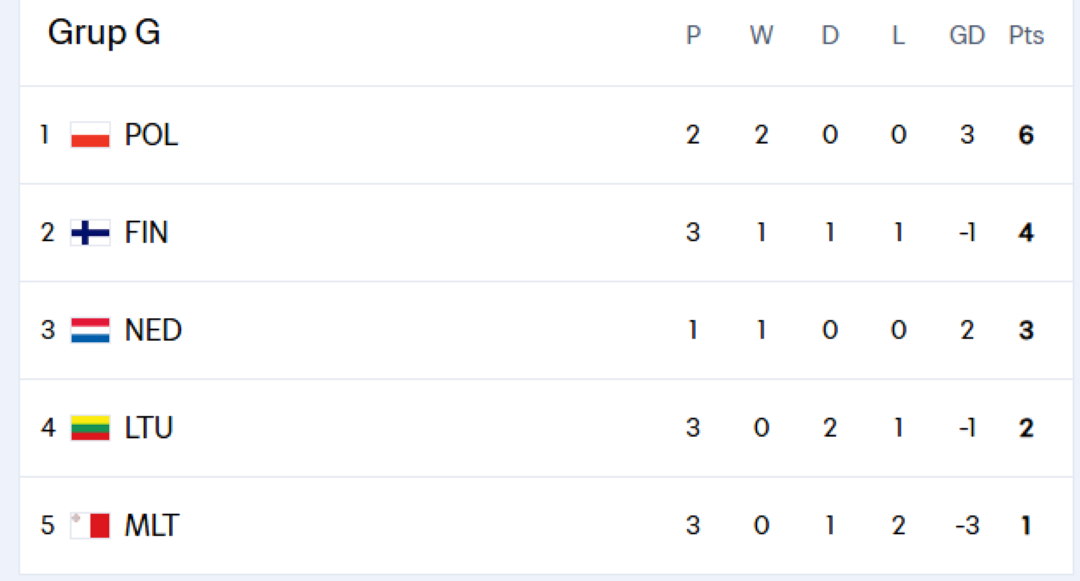1080x581 pixels.
Task: Click the D column header
Action: (830, 35)
